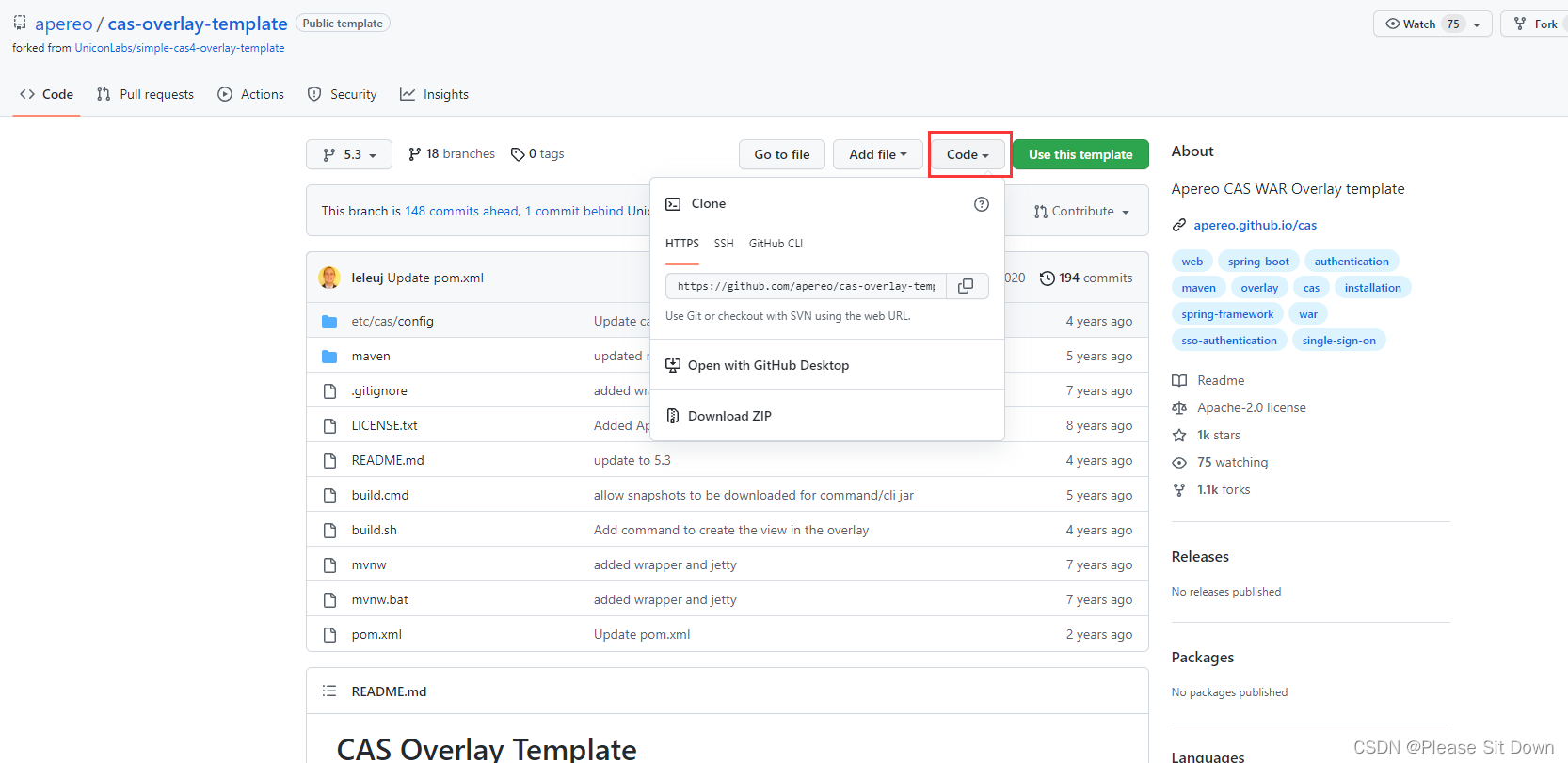This screenshot has height=763, width=1568.
Task: Click 148 commits ahead link
Action: coord(461,212)
